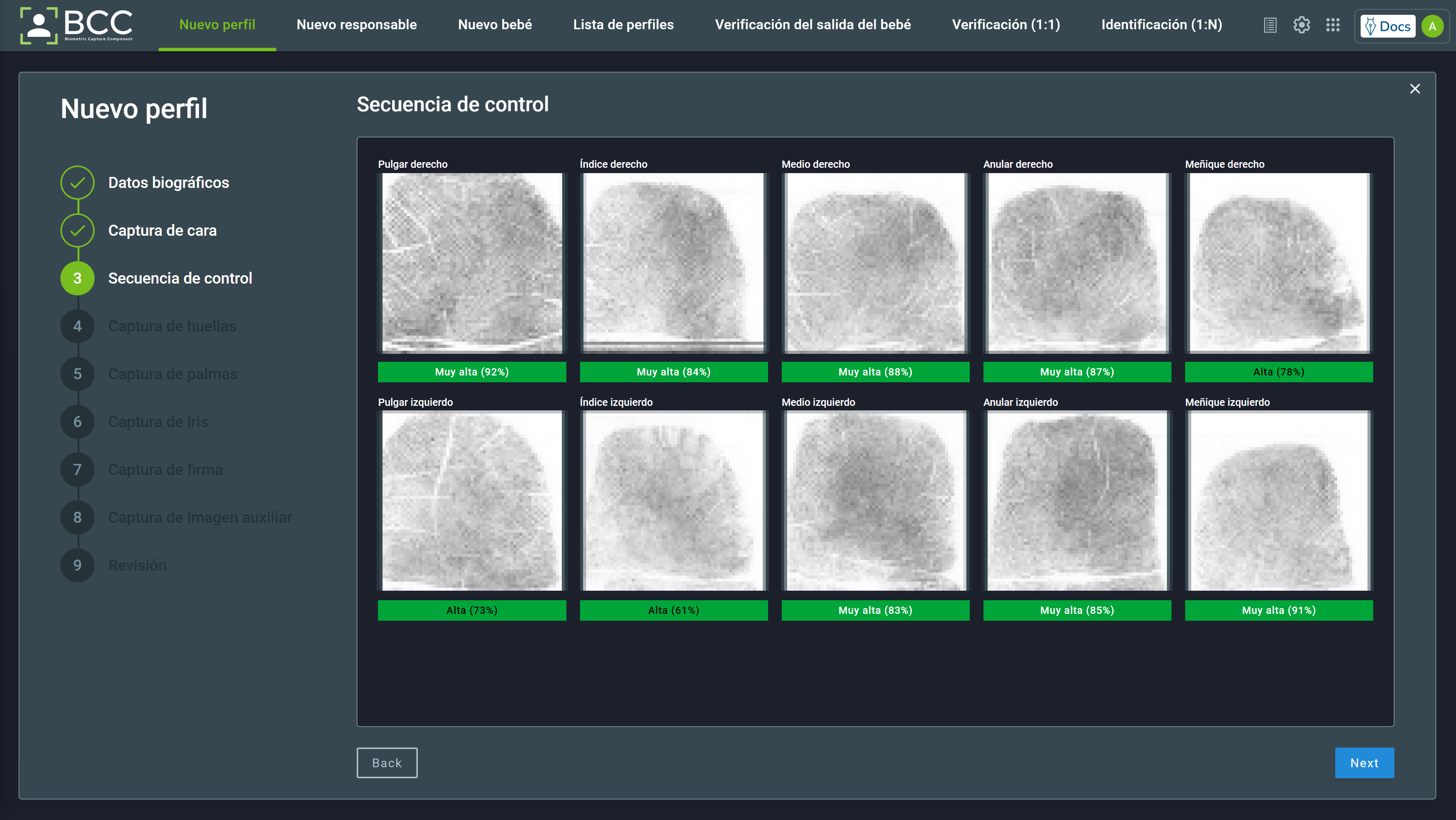Open the apps grid icon
Viewport: 1456px width, 820px height.
tap(1333, 25)
